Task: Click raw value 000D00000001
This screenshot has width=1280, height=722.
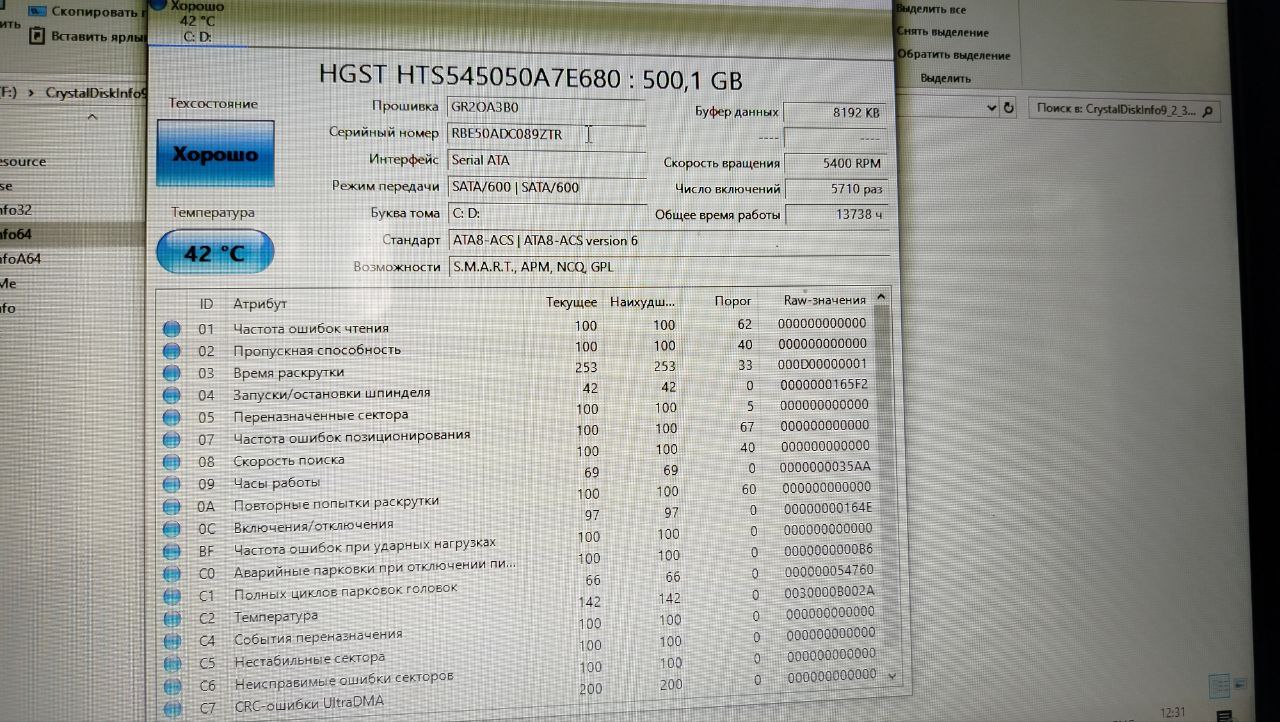Action: point(823,365)
